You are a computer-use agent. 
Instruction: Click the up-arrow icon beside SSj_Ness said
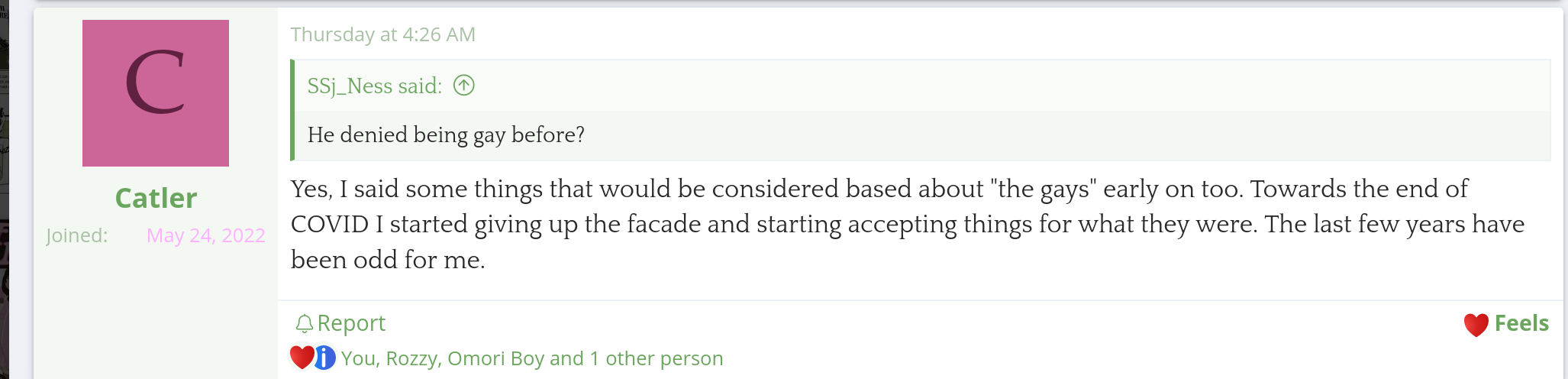[464, 86]
